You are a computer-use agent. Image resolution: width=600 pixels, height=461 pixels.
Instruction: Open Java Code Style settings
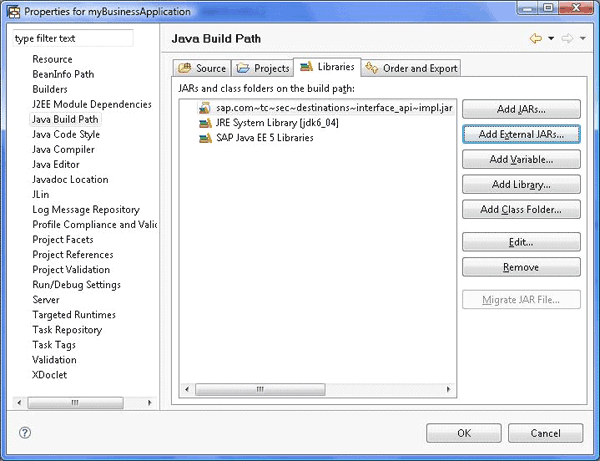66,134
